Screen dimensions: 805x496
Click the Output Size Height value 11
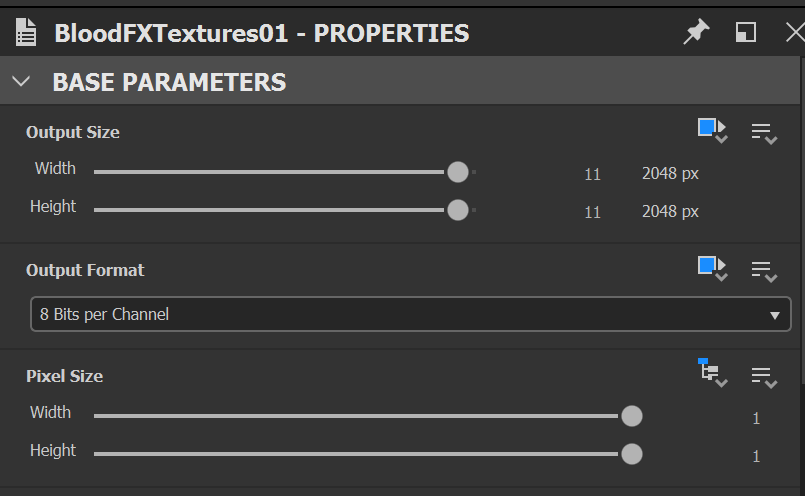592,212
